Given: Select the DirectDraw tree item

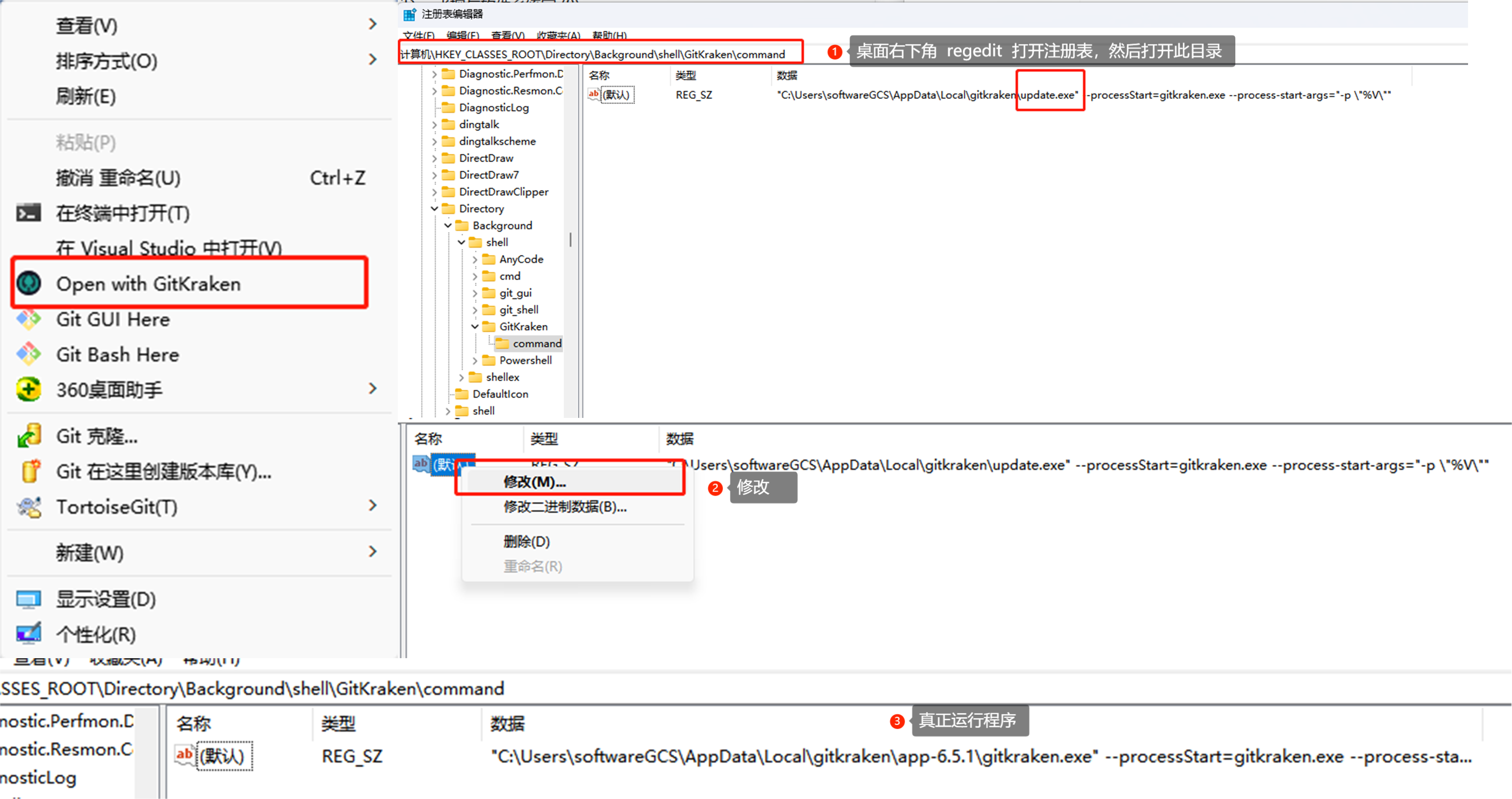Looking at the screenshot, I should click(x=486, y=158).
